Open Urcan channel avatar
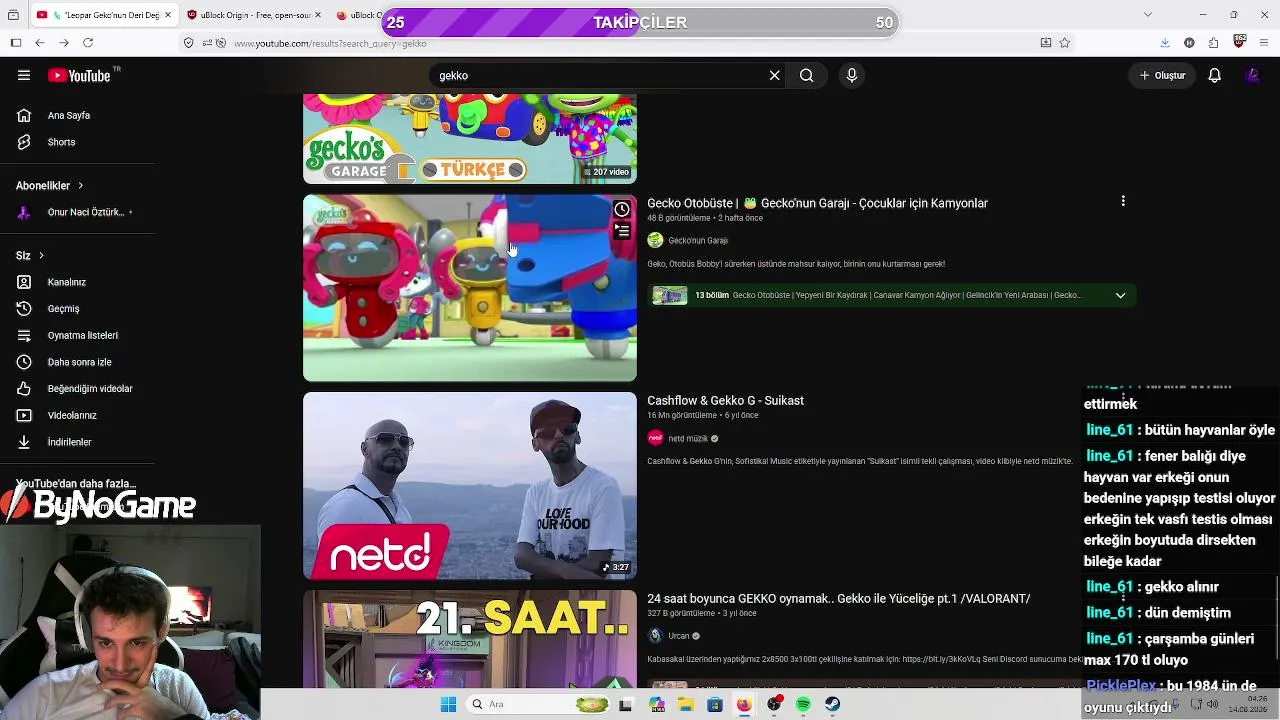This screenshot has width=1280, height=720. point(656,636)
